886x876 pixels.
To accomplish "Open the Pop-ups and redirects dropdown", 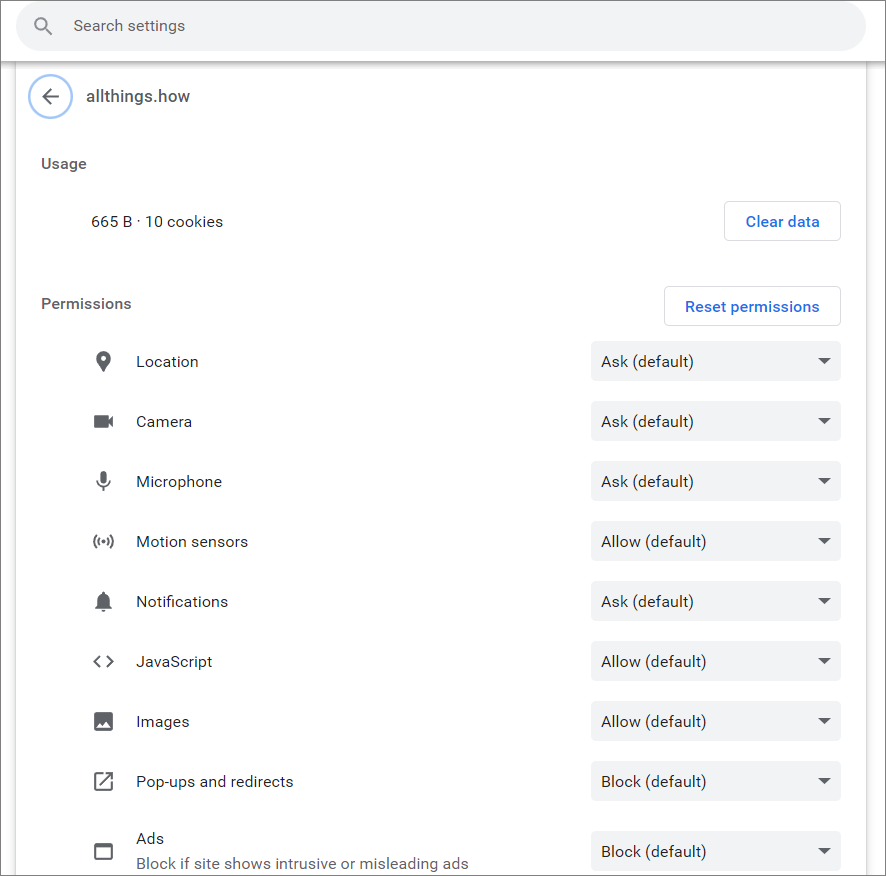I will click(x=716, y=781).
